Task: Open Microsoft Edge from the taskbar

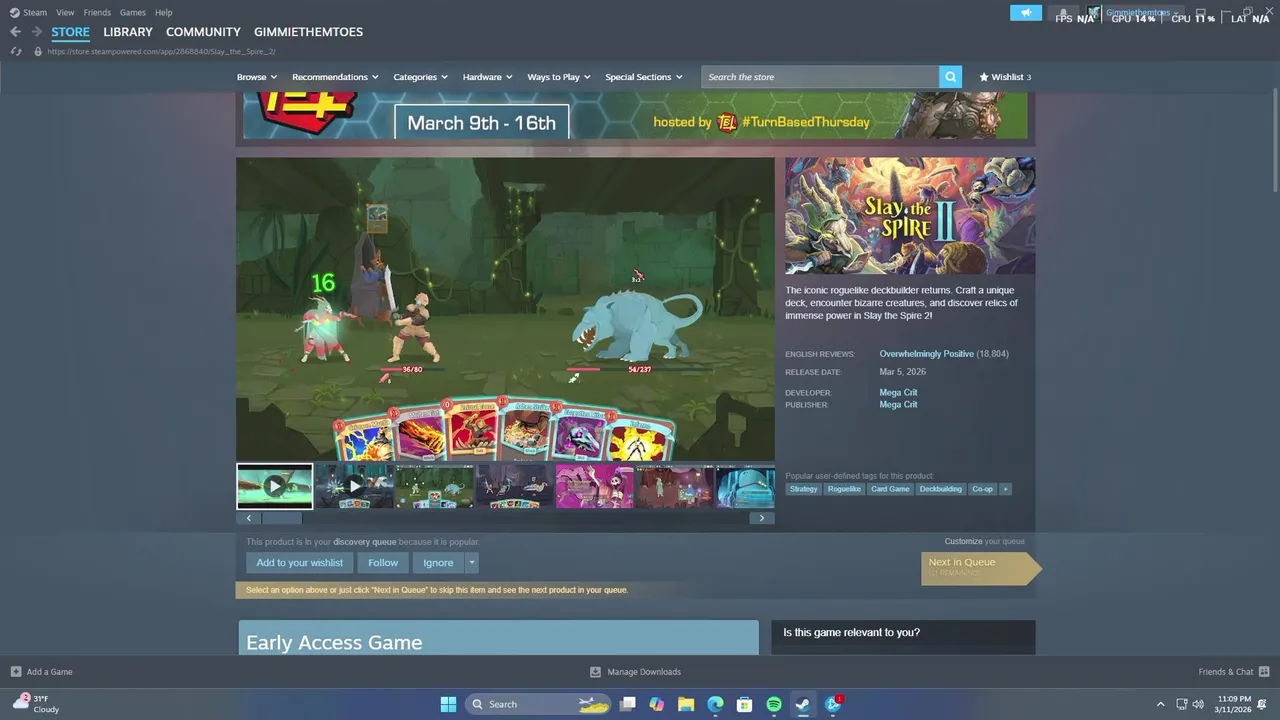Action: (715, 704)
